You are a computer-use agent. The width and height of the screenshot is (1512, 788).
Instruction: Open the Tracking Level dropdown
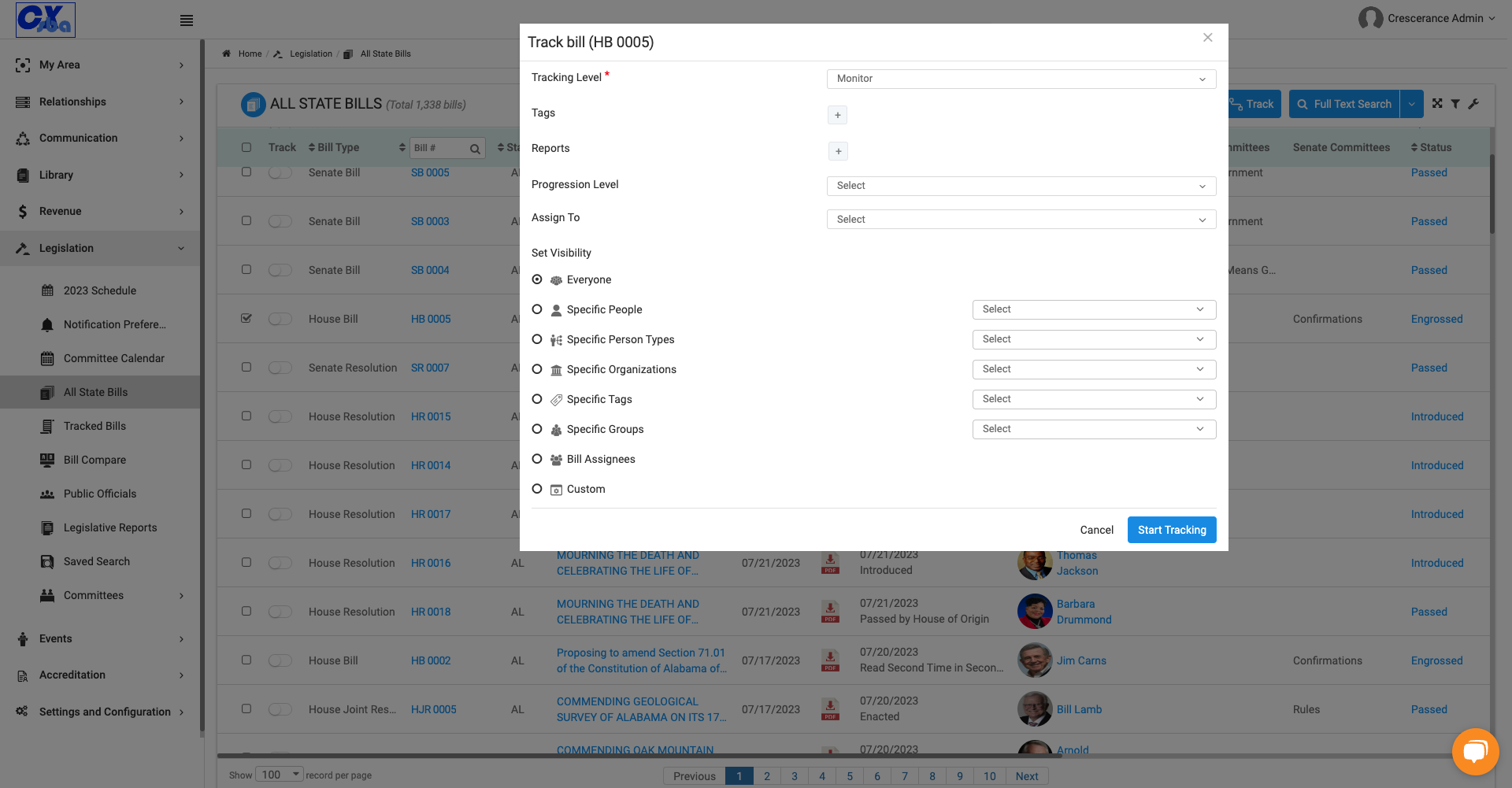click(x=1021, y=79)
